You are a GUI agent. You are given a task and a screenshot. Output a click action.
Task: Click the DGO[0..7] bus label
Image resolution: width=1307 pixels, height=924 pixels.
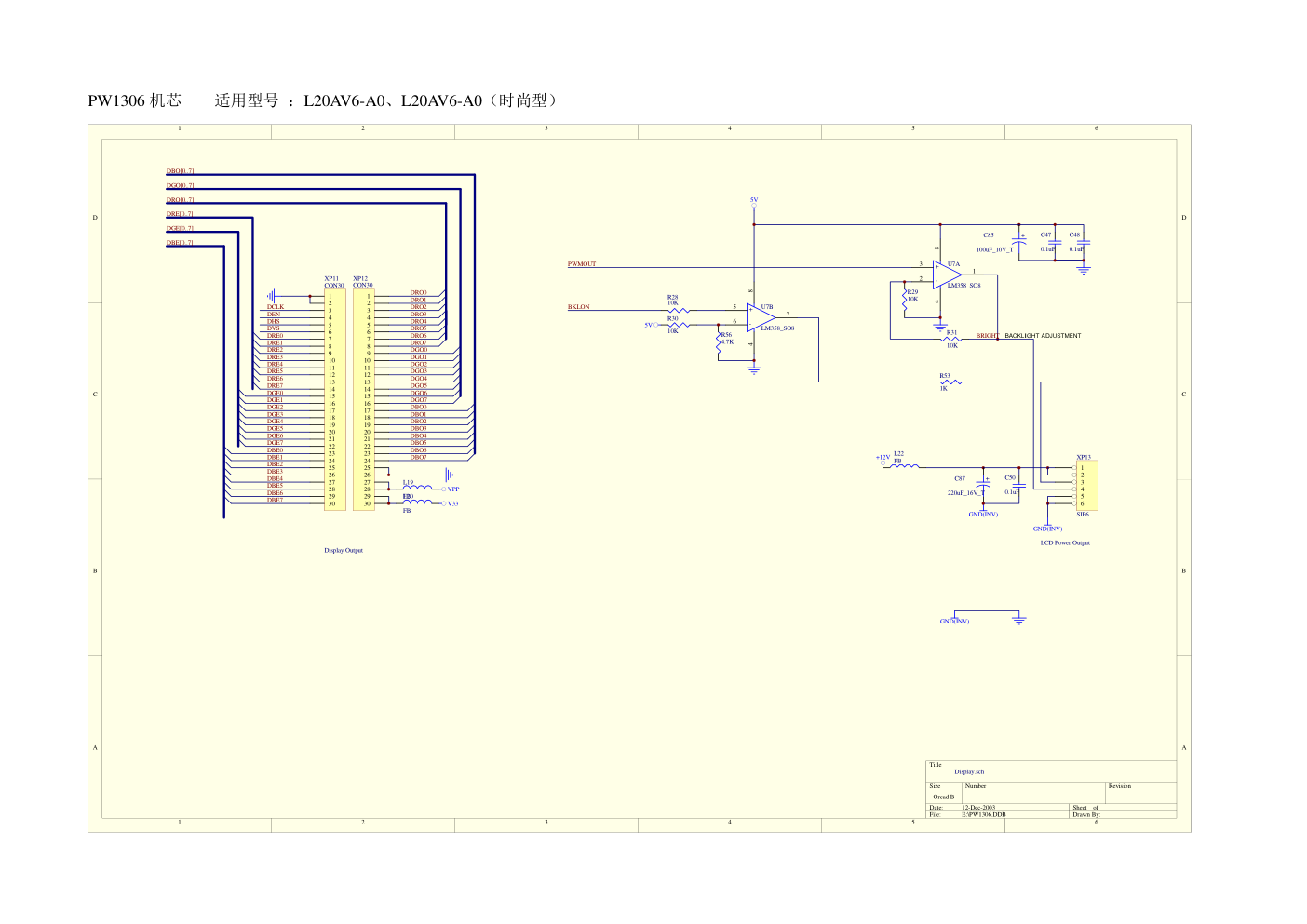(x=181, y=185)
